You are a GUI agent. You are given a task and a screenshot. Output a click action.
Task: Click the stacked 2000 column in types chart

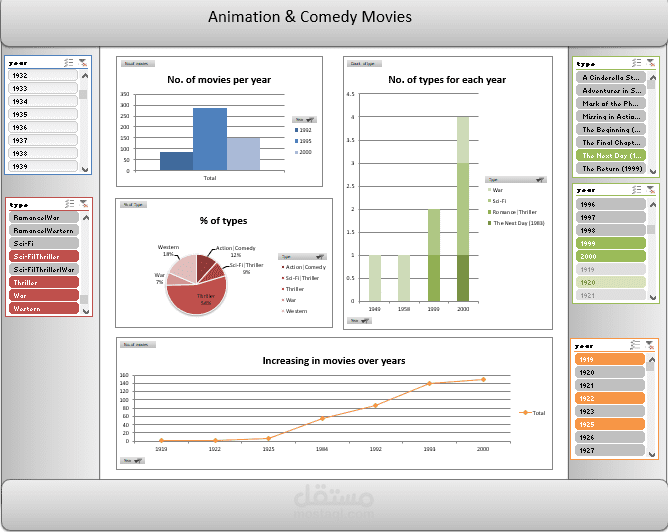pos(463,209)
